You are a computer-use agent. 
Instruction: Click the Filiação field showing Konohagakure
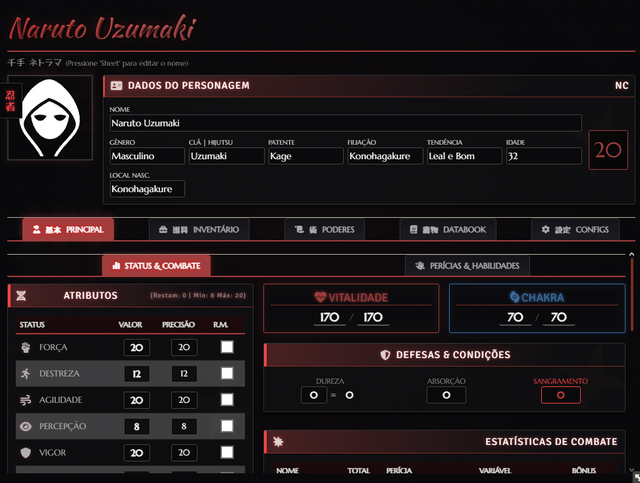(385, 156)
